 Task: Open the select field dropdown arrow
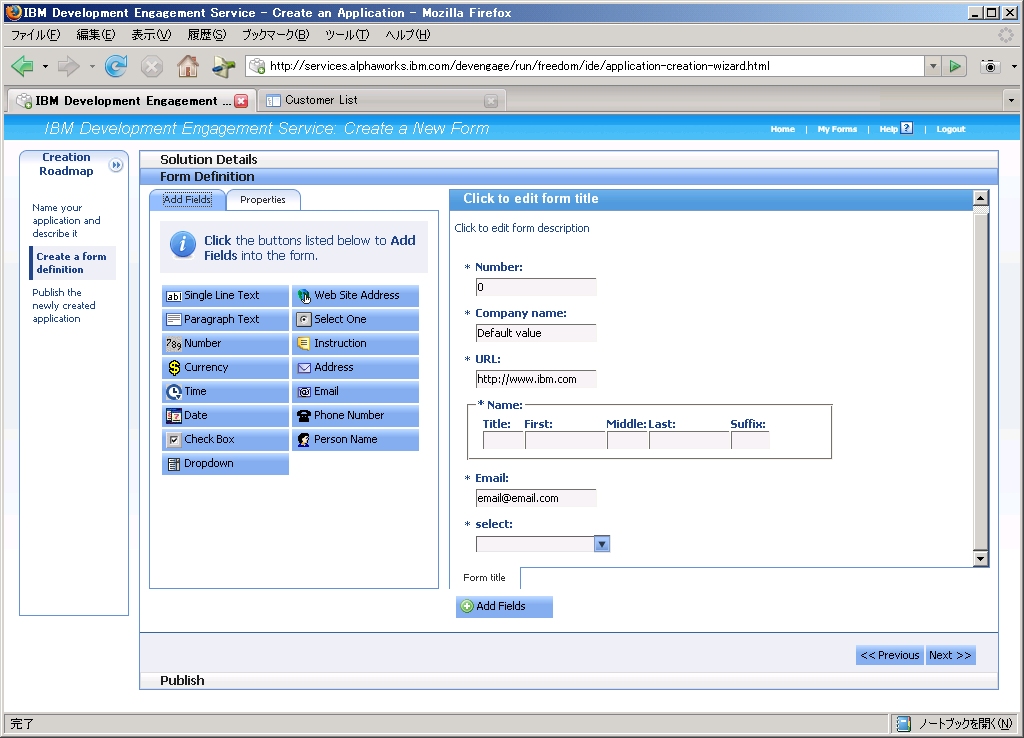(x=602, y=544)
